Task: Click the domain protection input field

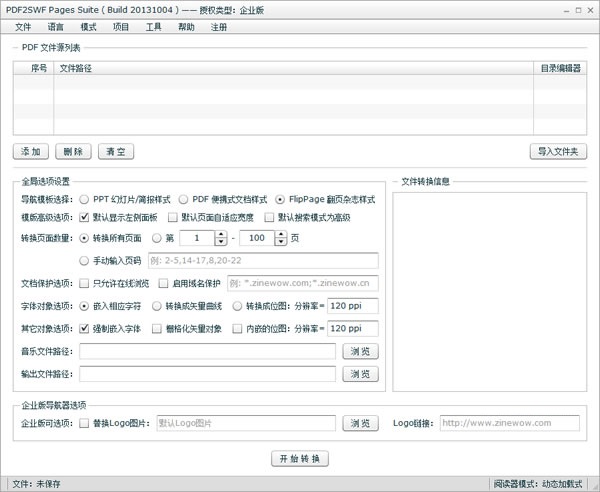Action: tap(303, 283)
